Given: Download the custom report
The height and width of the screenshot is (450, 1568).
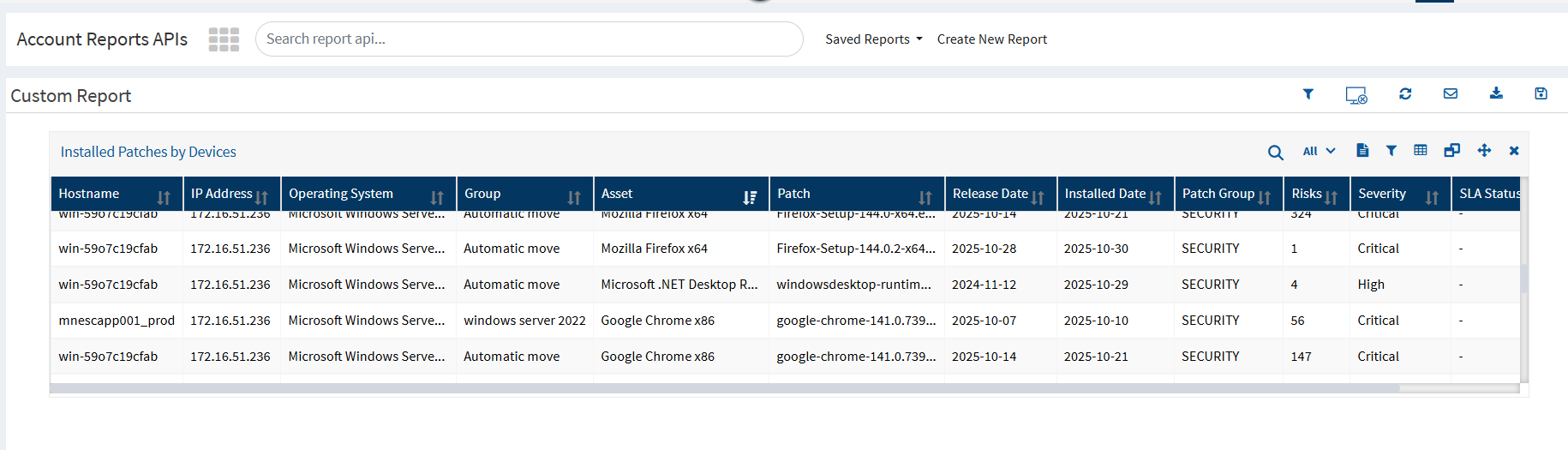Looking at the screenshot, I should (1496, 94).
